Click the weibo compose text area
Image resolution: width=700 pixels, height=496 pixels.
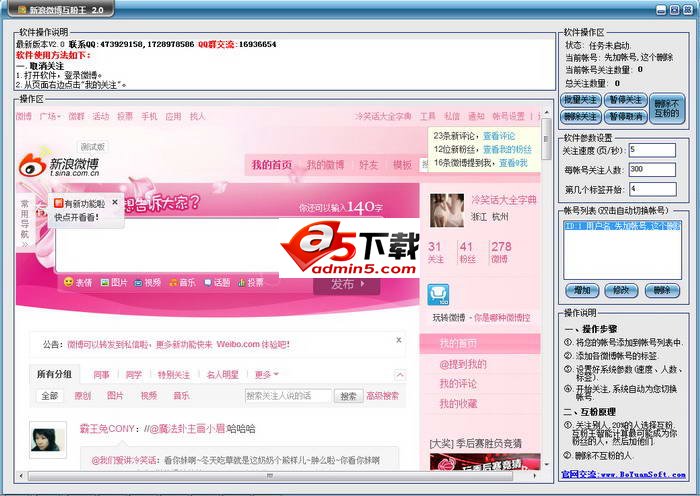click(167, 245)
